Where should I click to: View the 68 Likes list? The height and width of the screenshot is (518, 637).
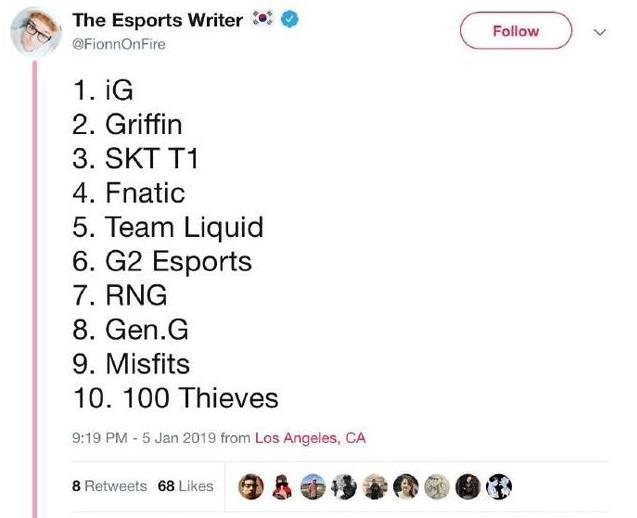[185, 486]
